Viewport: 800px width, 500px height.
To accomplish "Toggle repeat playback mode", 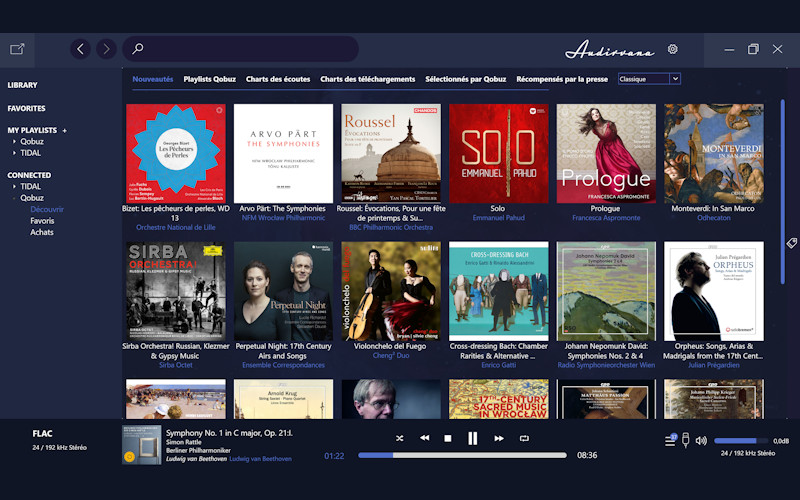I will [524, 438].
